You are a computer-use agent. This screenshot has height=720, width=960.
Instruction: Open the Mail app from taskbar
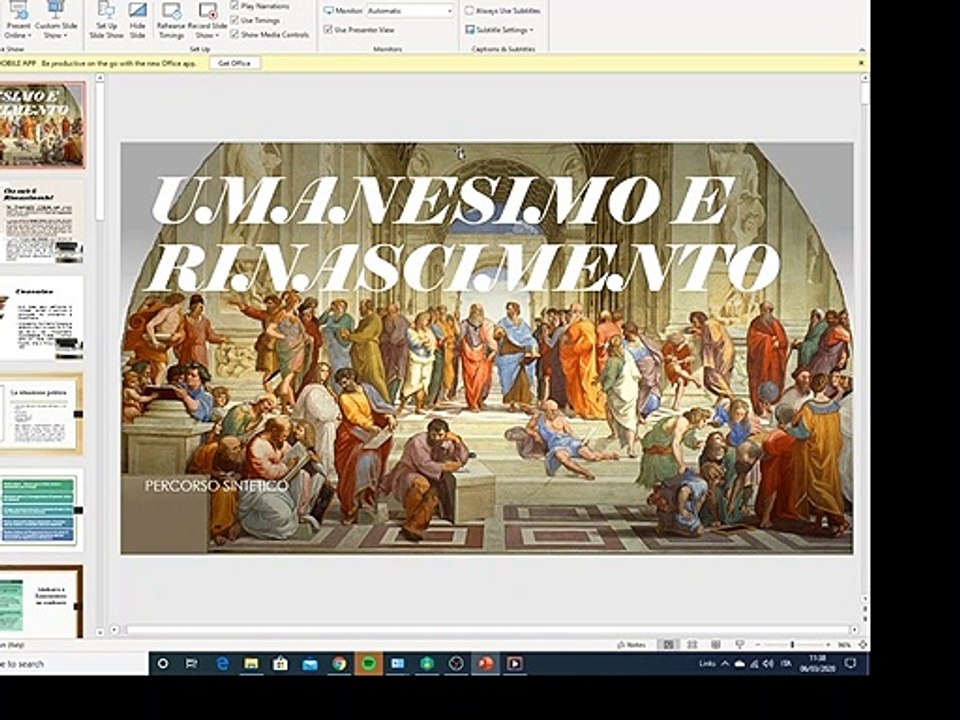pyautogui.click(x=310, y=664)
